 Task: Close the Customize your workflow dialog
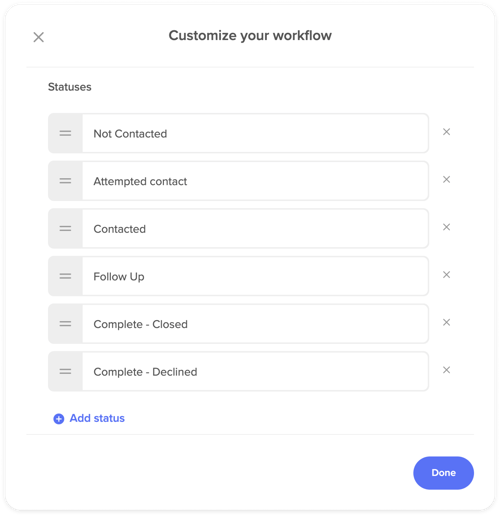tap(39, 37)
